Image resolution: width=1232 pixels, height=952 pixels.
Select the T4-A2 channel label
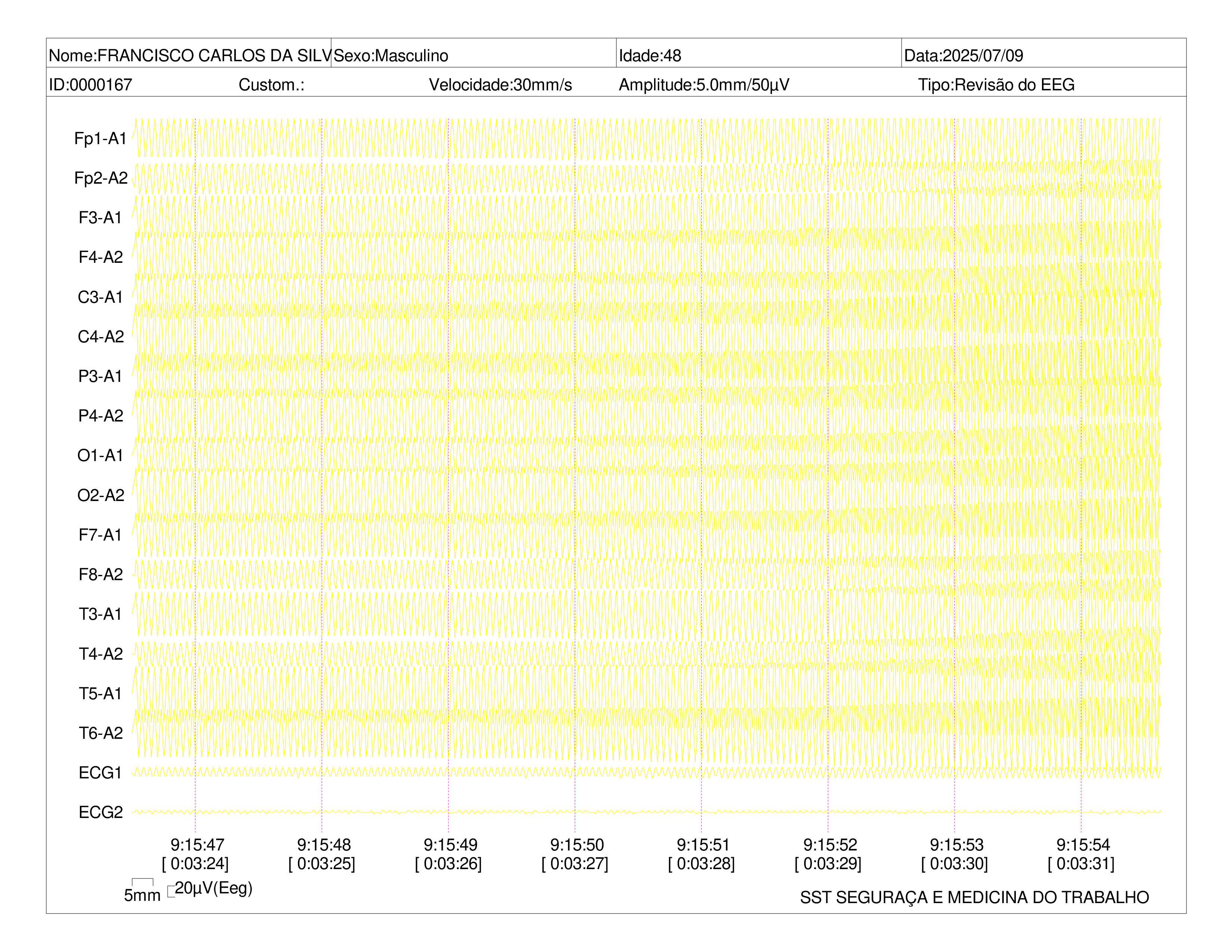[x=100, y=654]
